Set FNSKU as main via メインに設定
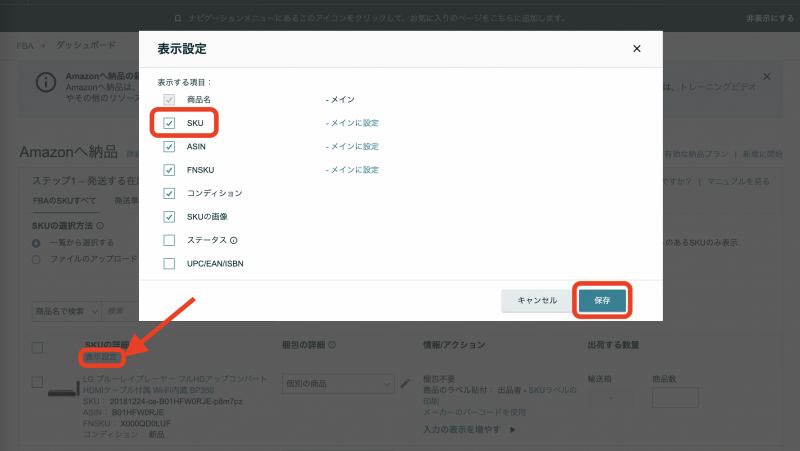The width and height of the screenshot is (800, 451). (354, 170)
